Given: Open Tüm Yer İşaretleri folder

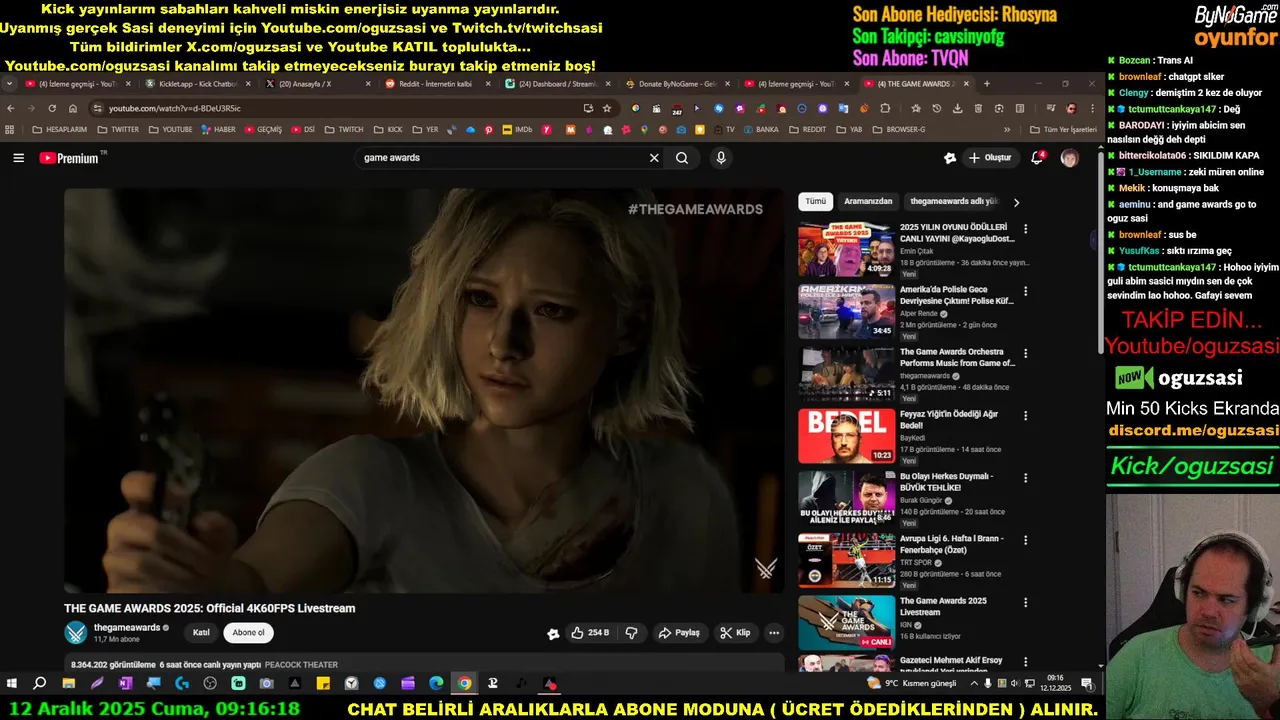Looking at the screenshot, I should pos(1063,129).
